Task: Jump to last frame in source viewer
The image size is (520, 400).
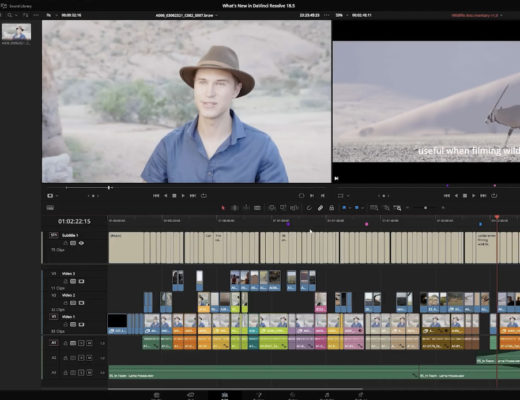Action: (193, 196)
